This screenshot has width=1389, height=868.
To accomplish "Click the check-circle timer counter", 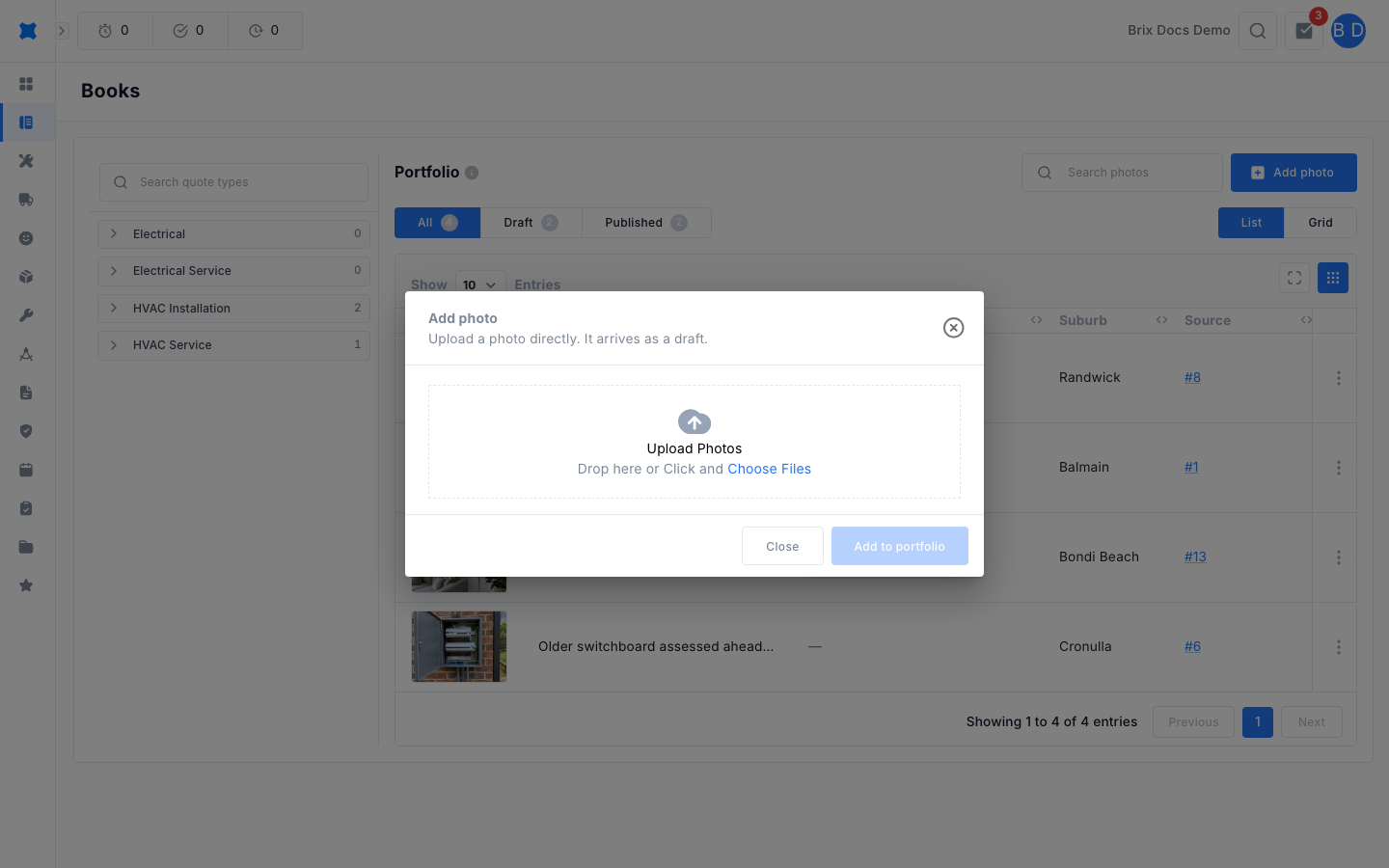I will coord(190,31).
